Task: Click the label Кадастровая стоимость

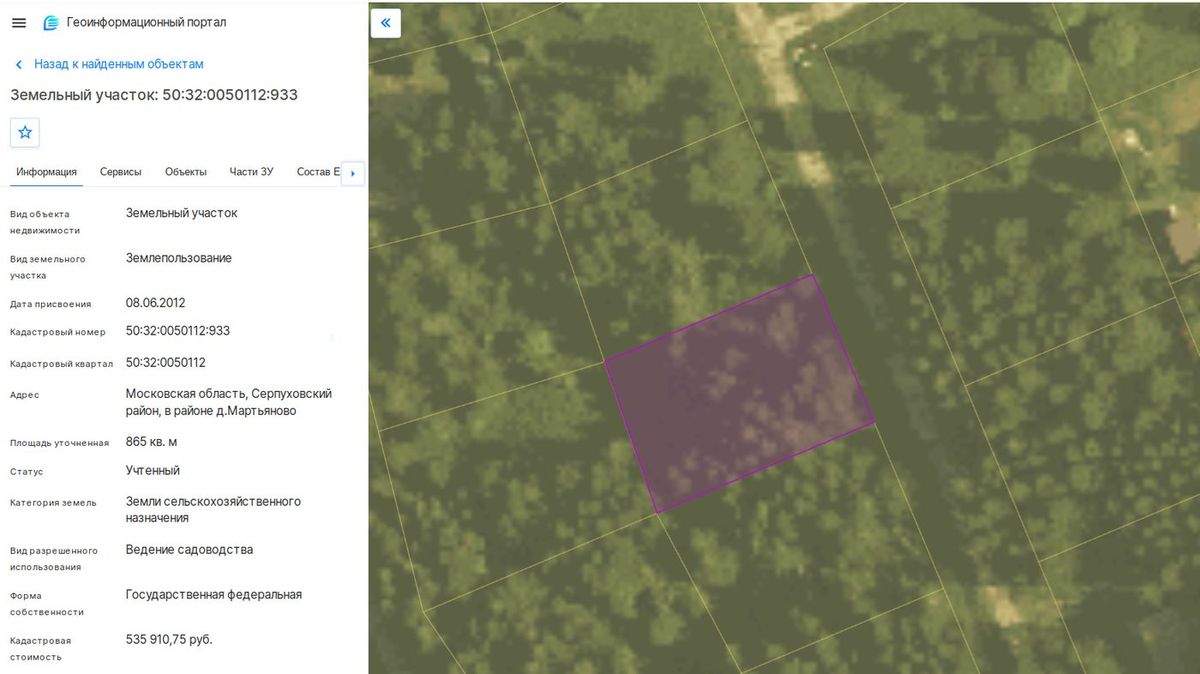Action: (x=41, y=649)
